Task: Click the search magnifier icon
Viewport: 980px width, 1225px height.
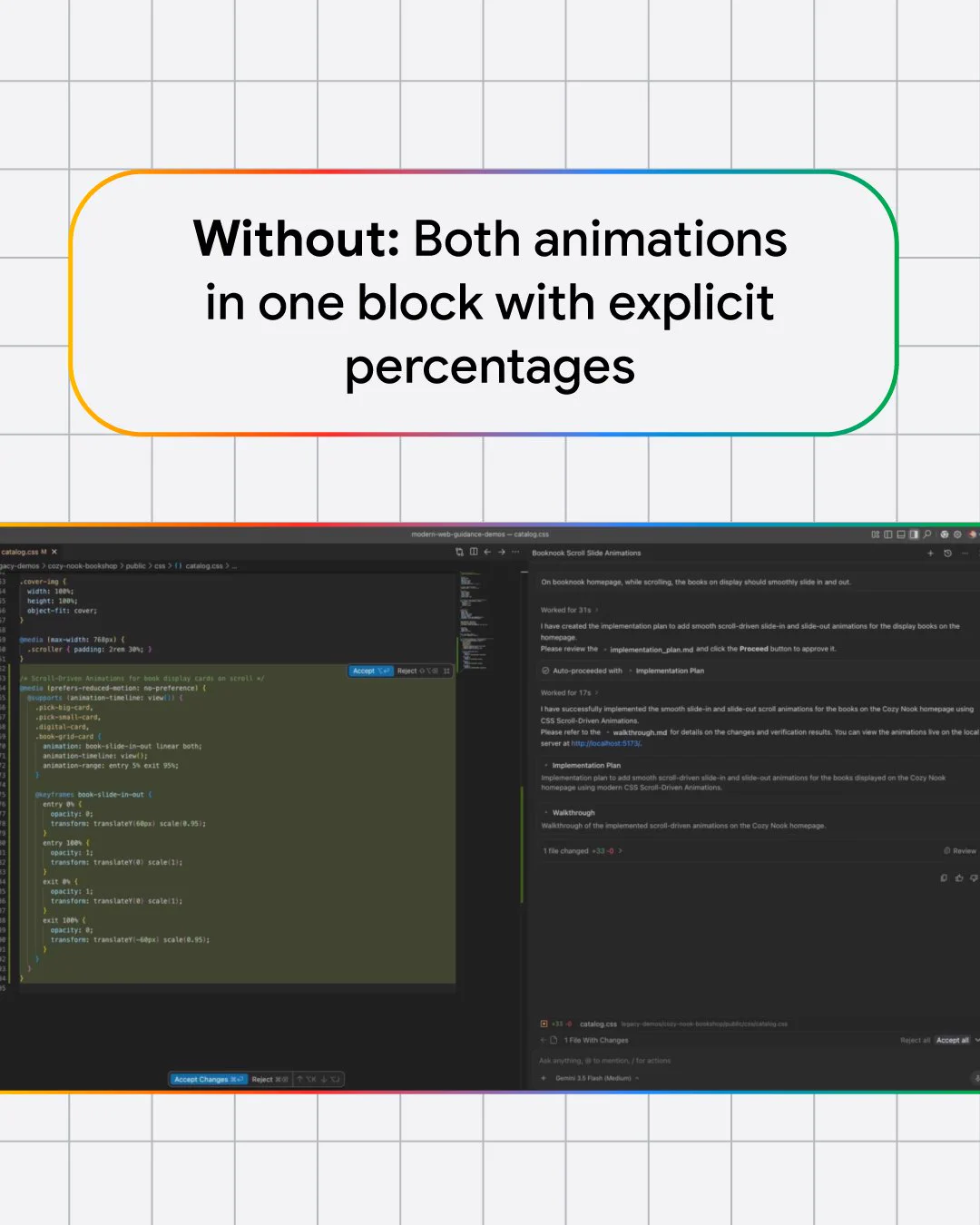Action: click(927, 534)
